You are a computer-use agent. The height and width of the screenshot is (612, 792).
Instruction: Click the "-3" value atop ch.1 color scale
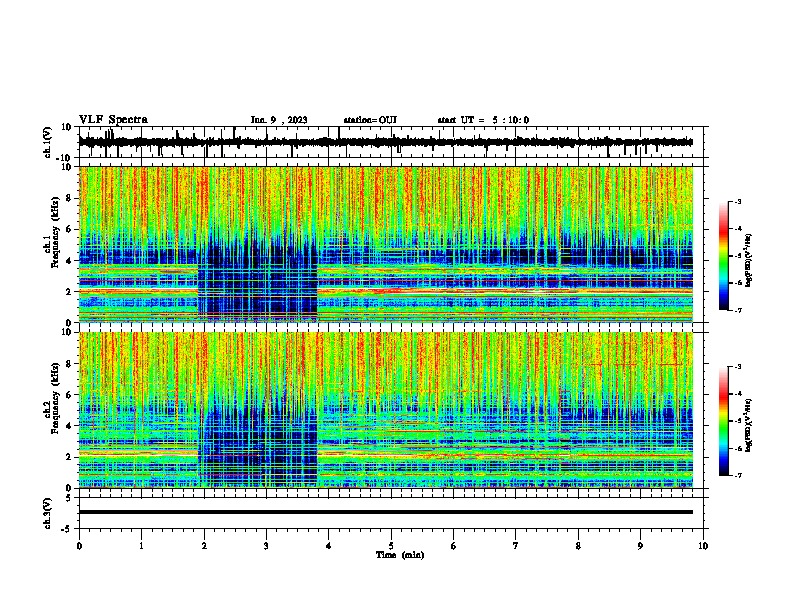pos(737,201)
